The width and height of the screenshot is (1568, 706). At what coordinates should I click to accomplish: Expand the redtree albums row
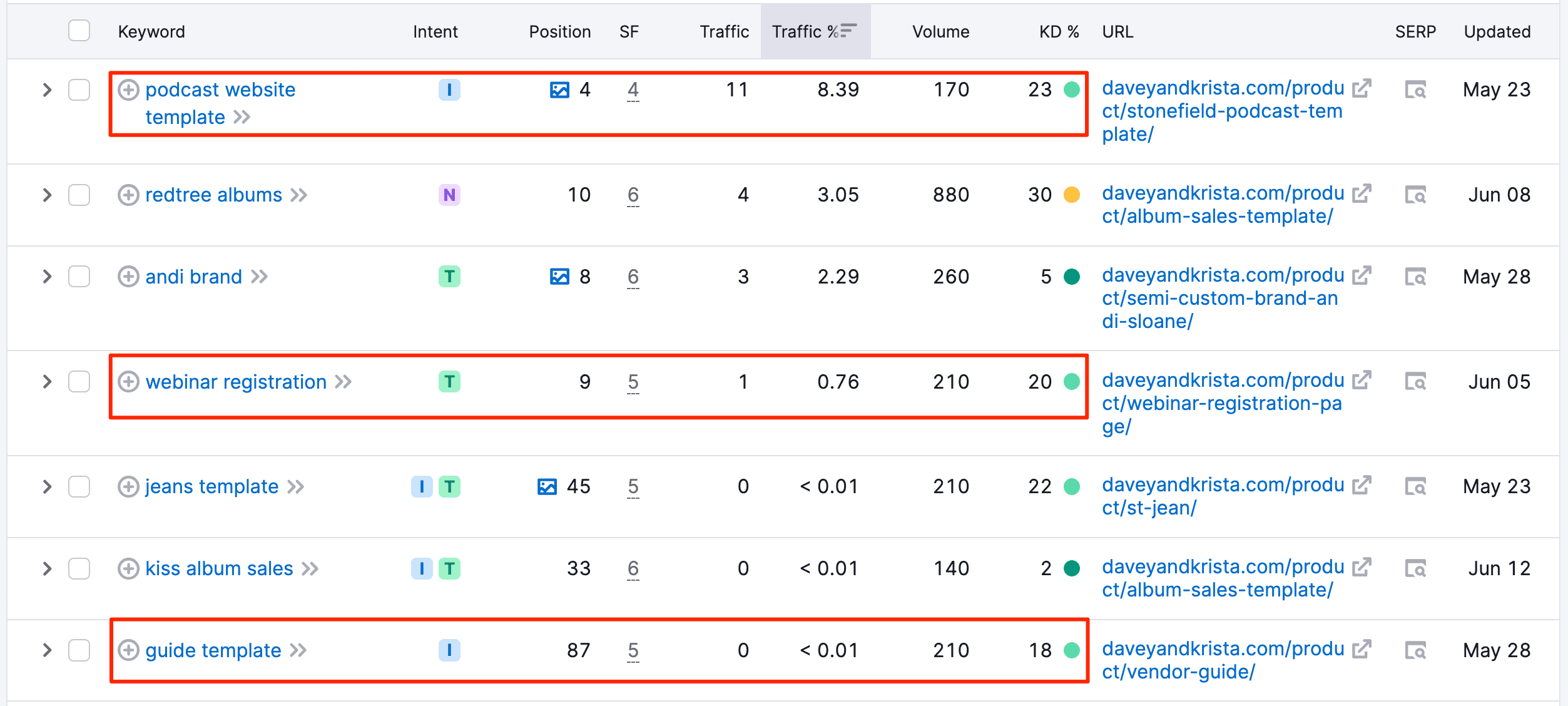[x=47, y=195]
